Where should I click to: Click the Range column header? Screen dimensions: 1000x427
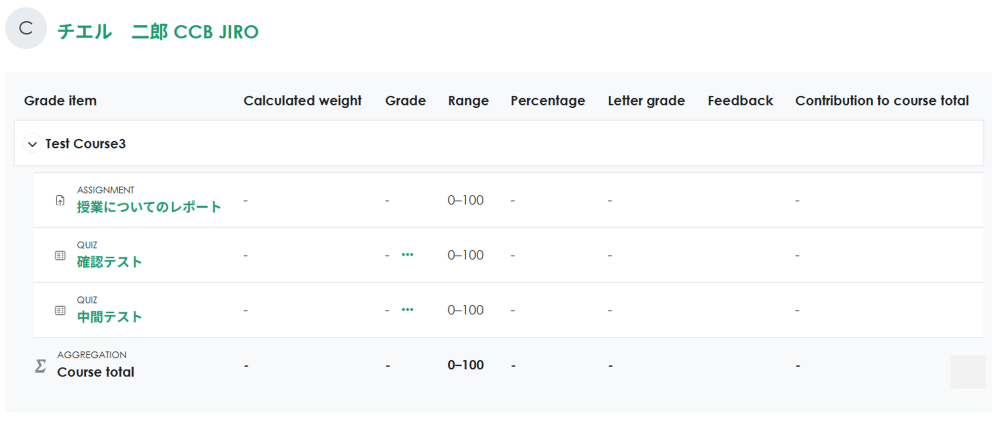point(468,101)
